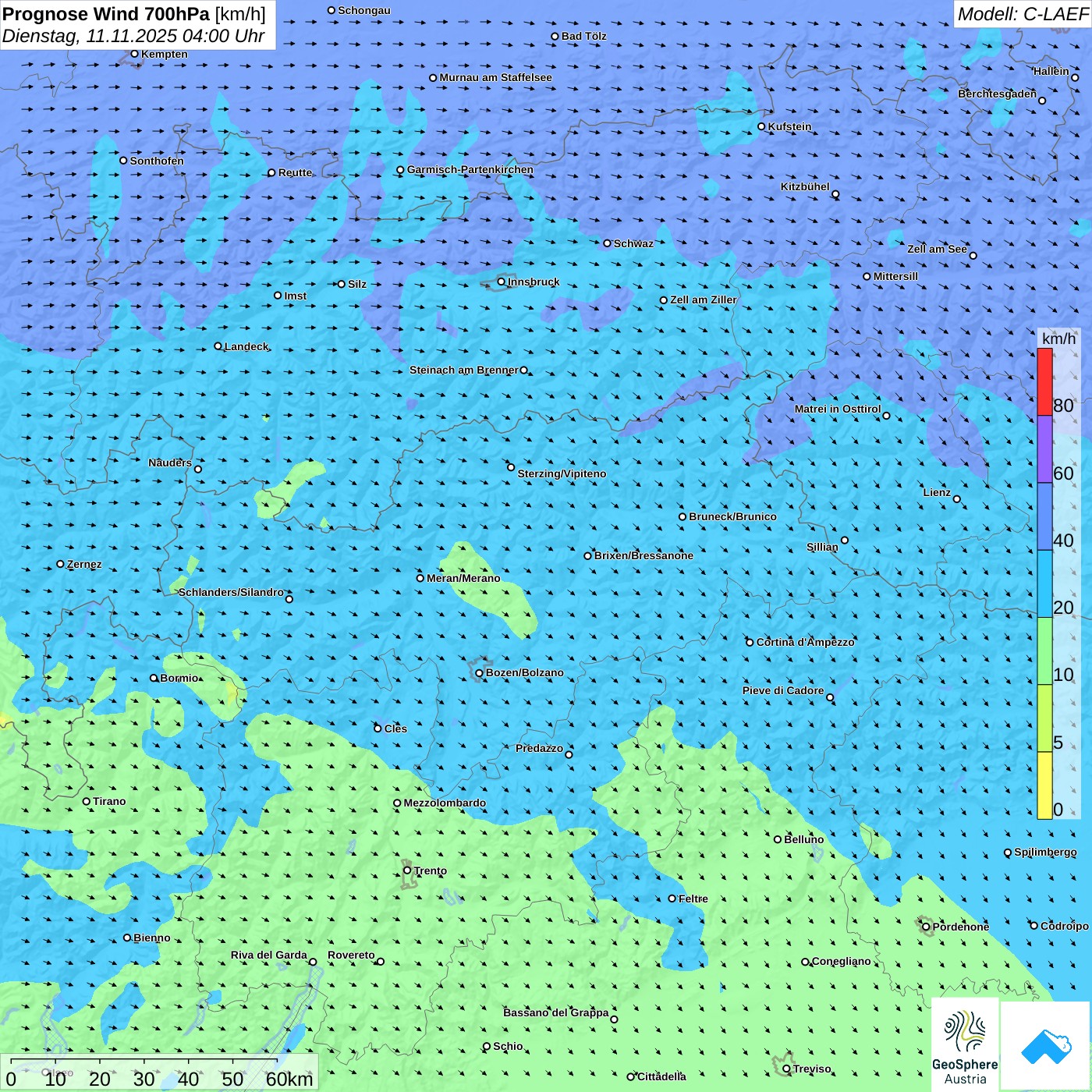Image resolution: width=1092 pixels, height=1092 pixels.
Task: Click the "Treviso" label
Action: [x=812, y=1069]
